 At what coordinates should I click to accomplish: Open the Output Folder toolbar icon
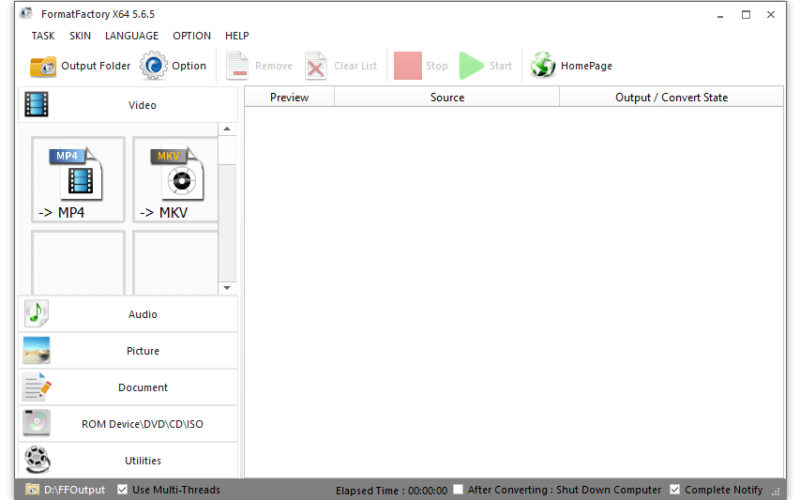[43, 66]
